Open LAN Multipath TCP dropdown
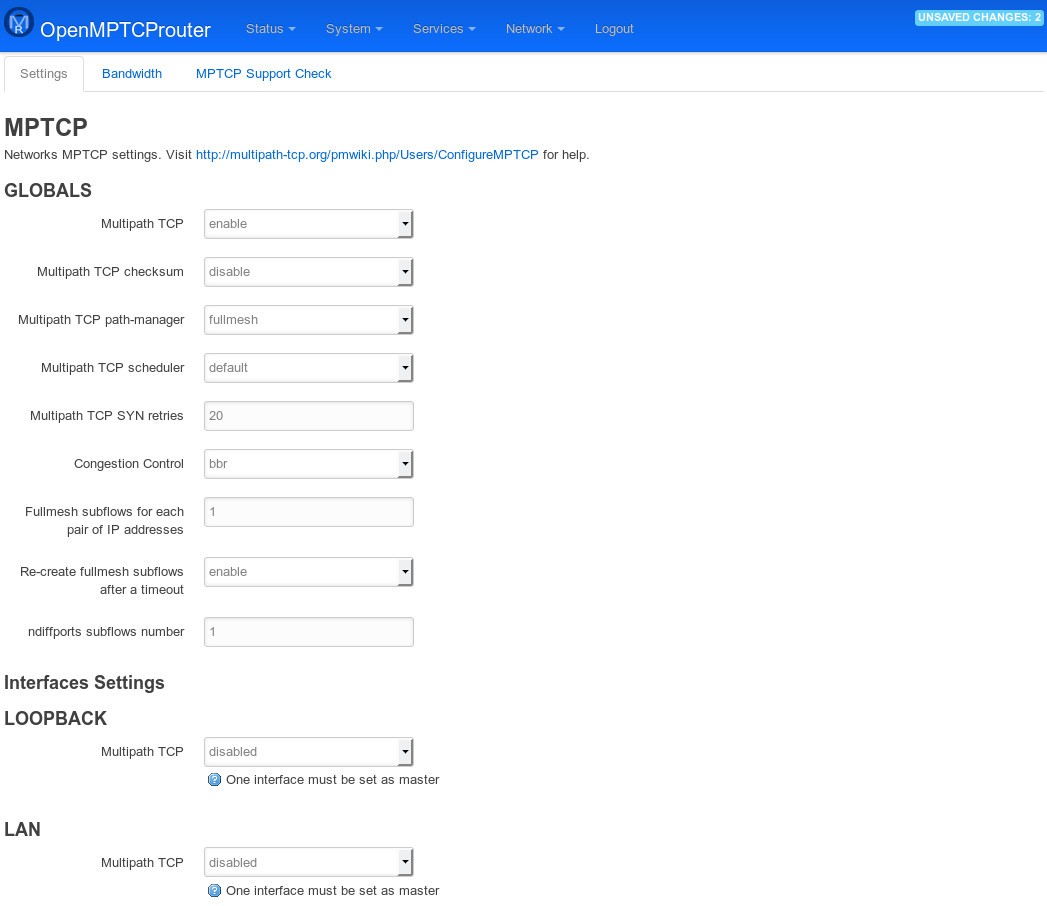The image size is (1047, 906). (308, 863)
